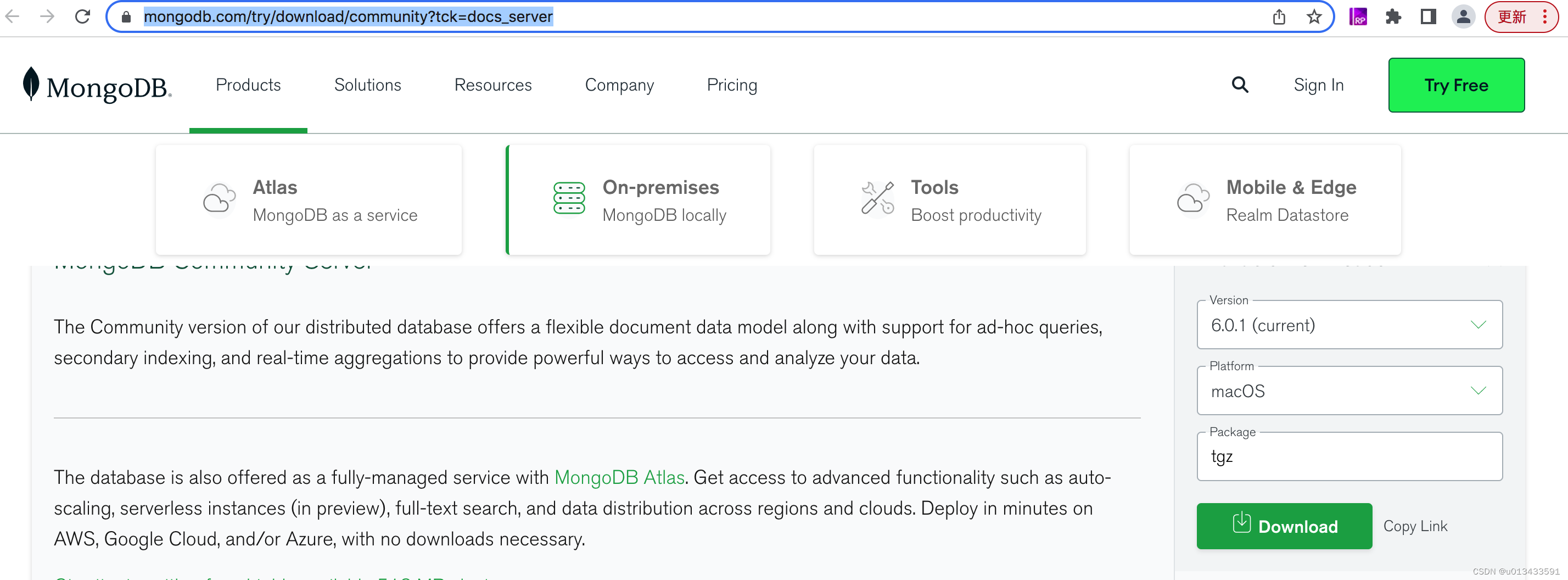The height and width of the screenshot is (580, 1568).
Task: Open the purple RP browser extension
Action: (x=1358, y=16)
